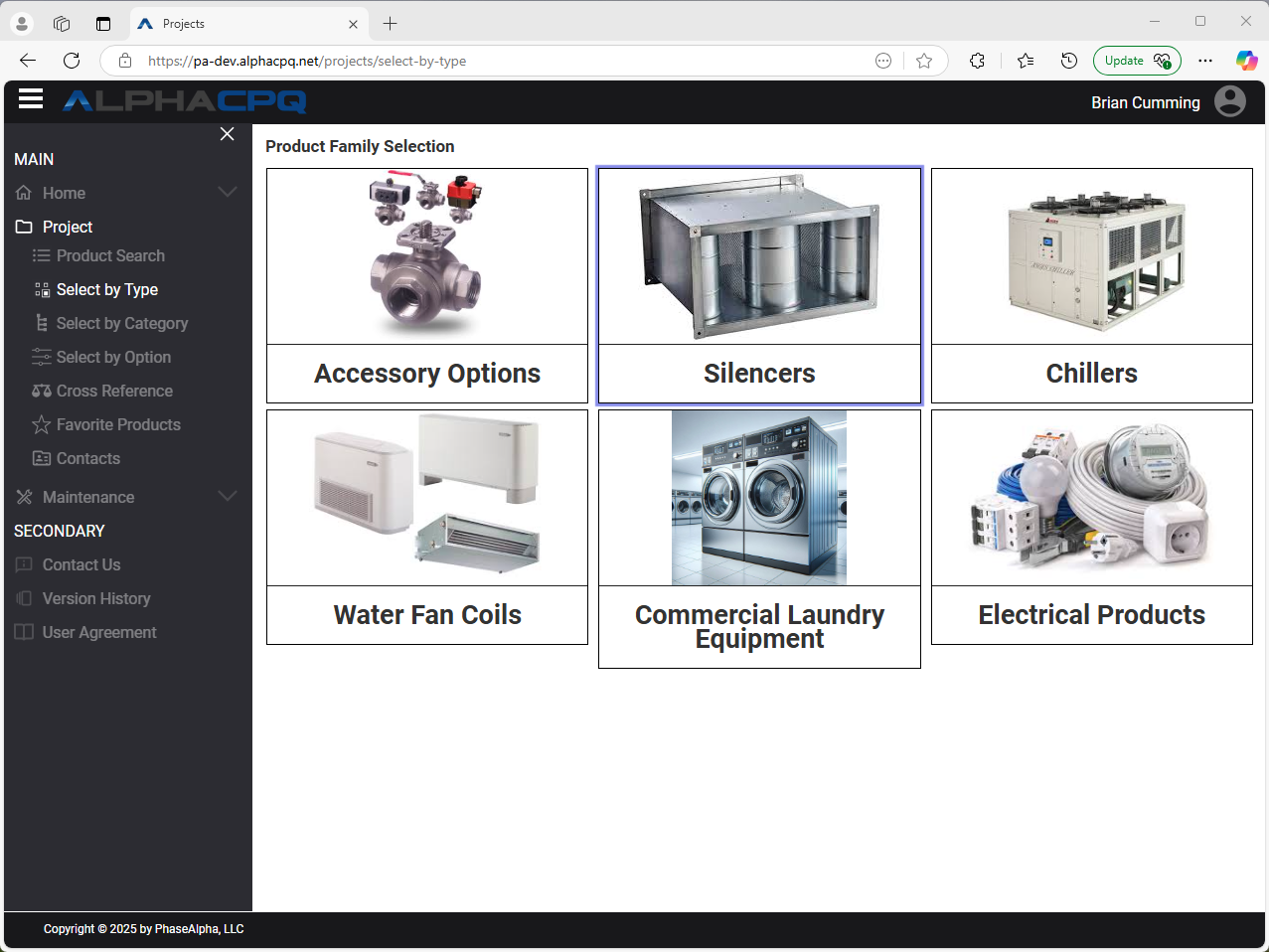Click the Favorite Products star icon

point(42,424)
